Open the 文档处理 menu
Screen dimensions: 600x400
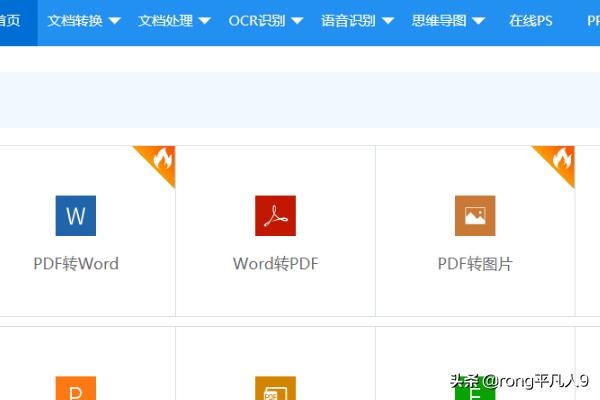[x=165, y=21]
